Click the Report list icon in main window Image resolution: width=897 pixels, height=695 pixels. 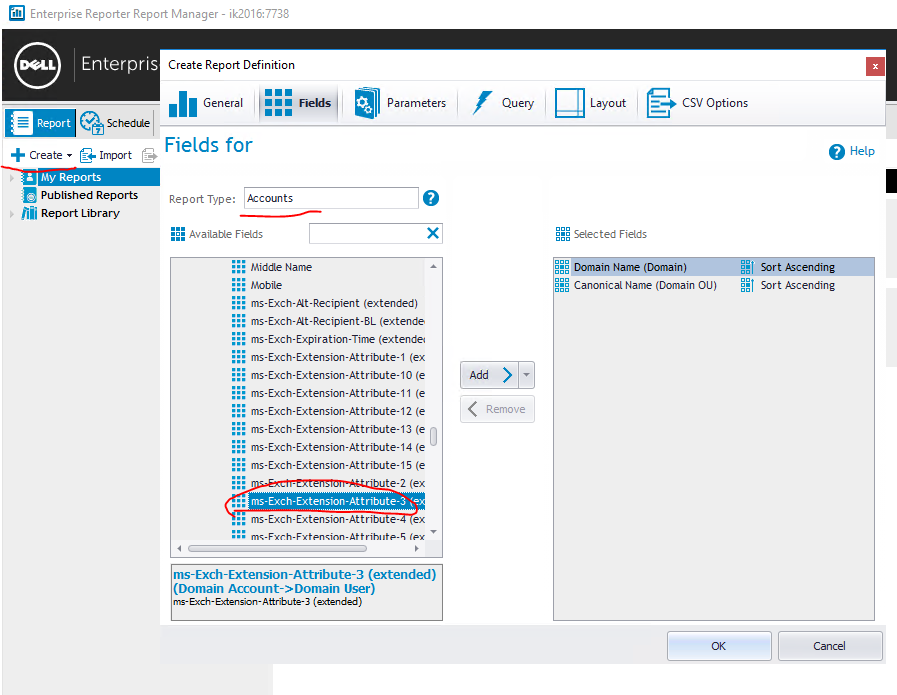22,123
